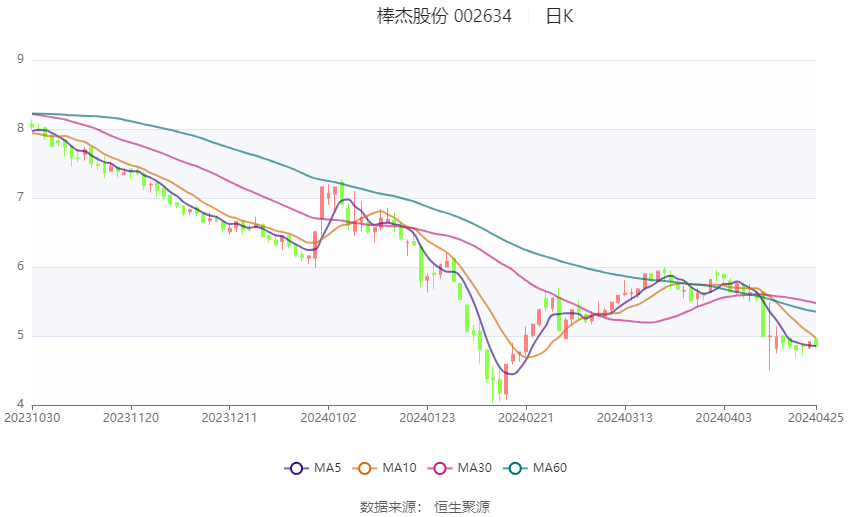Click the 日K label in title
The width and height of the screenshot is (850, 517).
[x=559, y=16]
